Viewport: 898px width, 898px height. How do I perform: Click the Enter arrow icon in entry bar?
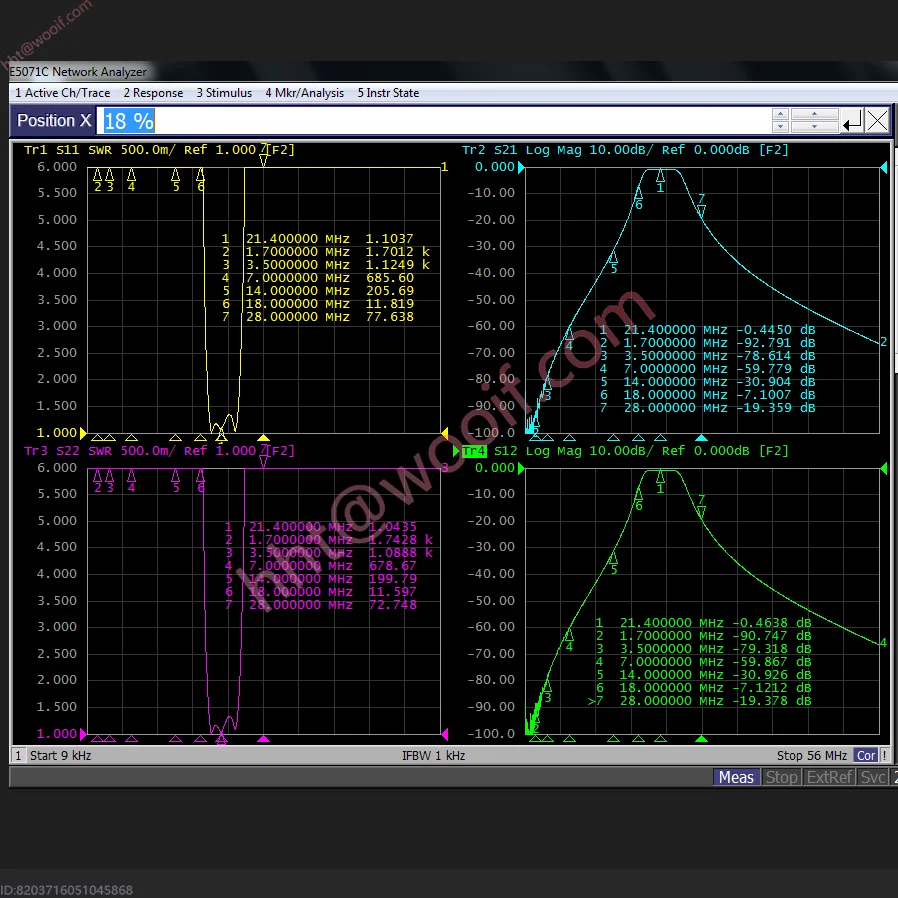click(852, 121)
